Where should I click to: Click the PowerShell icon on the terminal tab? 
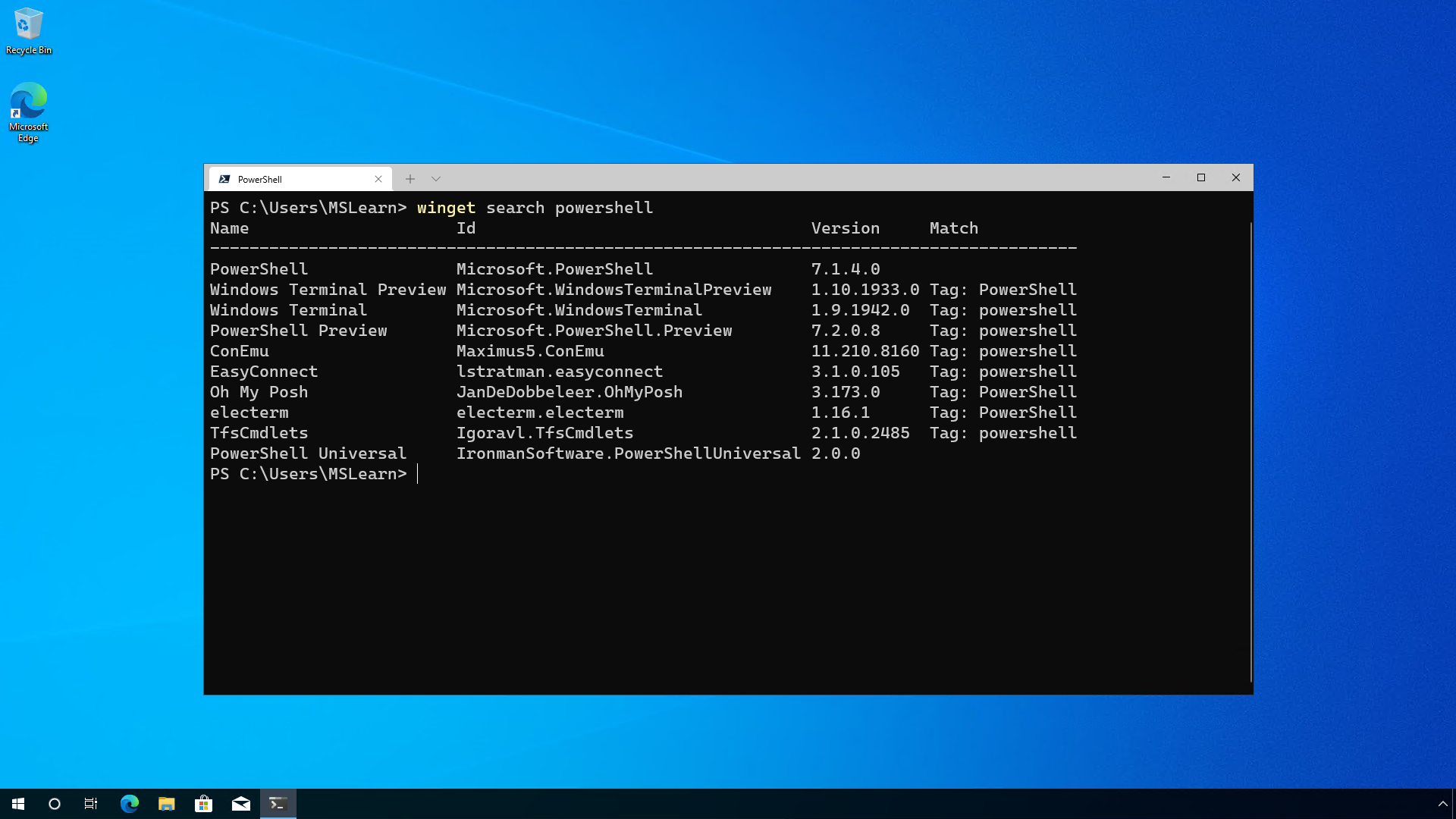pos(224,179)
